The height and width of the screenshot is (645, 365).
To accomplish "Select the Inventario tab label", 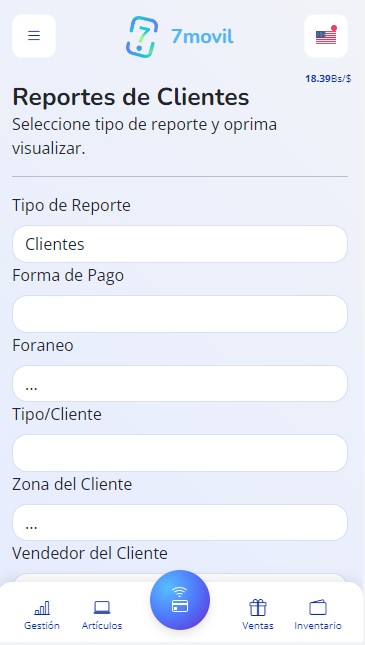I will point(318,626).
